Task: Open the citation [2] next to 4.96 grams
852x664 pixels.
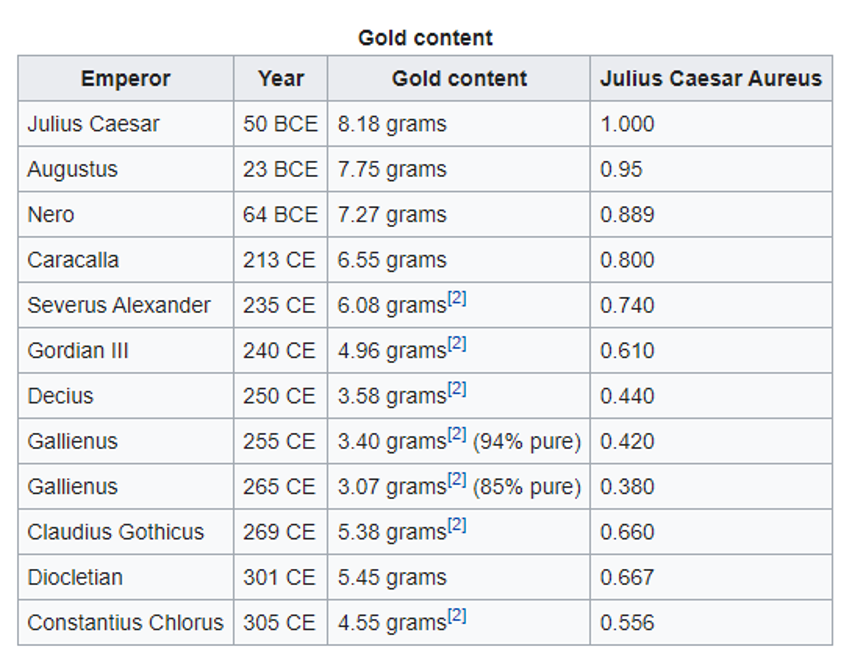Action: pos(456,345)
